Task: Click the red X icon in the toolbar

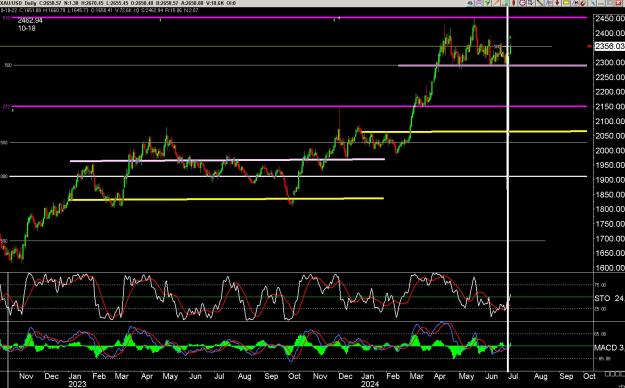Action: pos(619,3)
